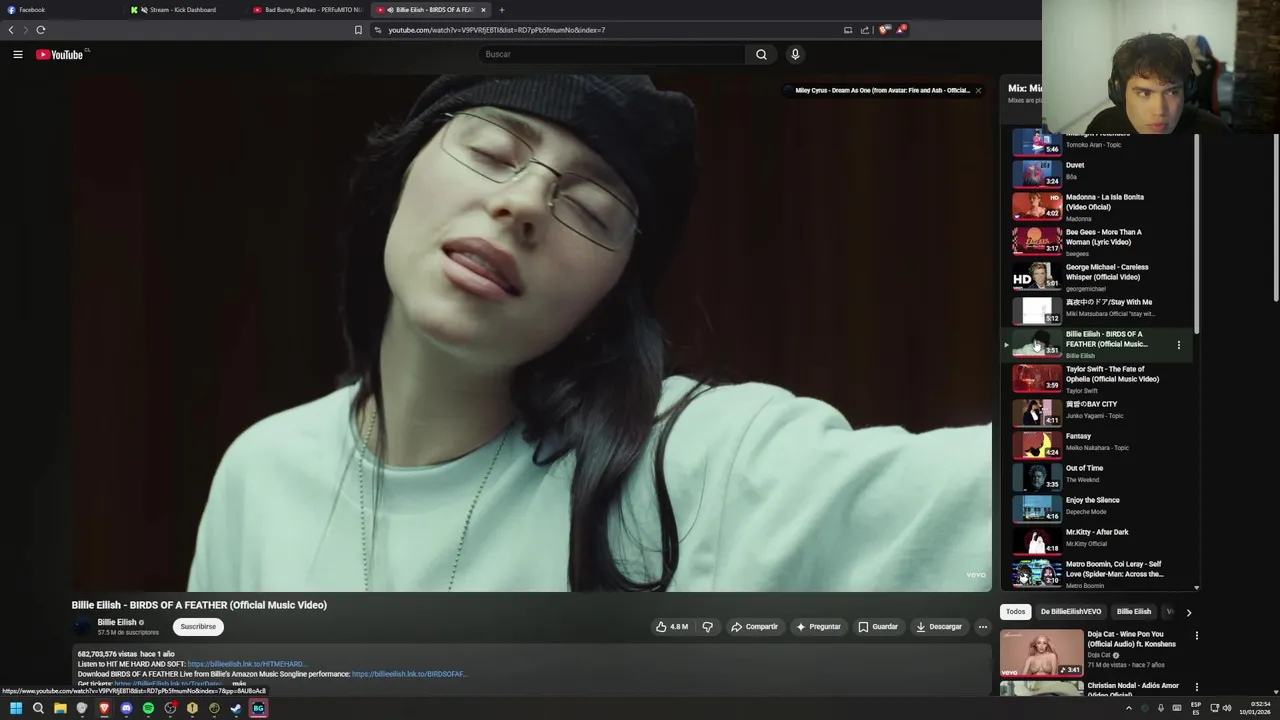Bookmark this page using the bookmark icon
The height and width of the screenshot is (720, 1280).
[358, 30]
